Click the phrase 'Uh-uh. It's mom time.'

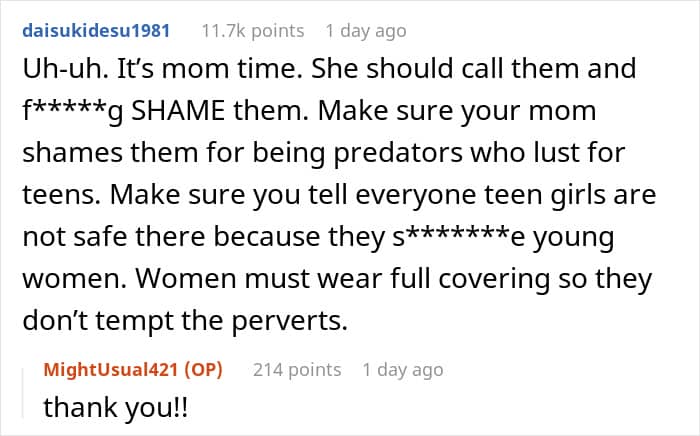163,69
